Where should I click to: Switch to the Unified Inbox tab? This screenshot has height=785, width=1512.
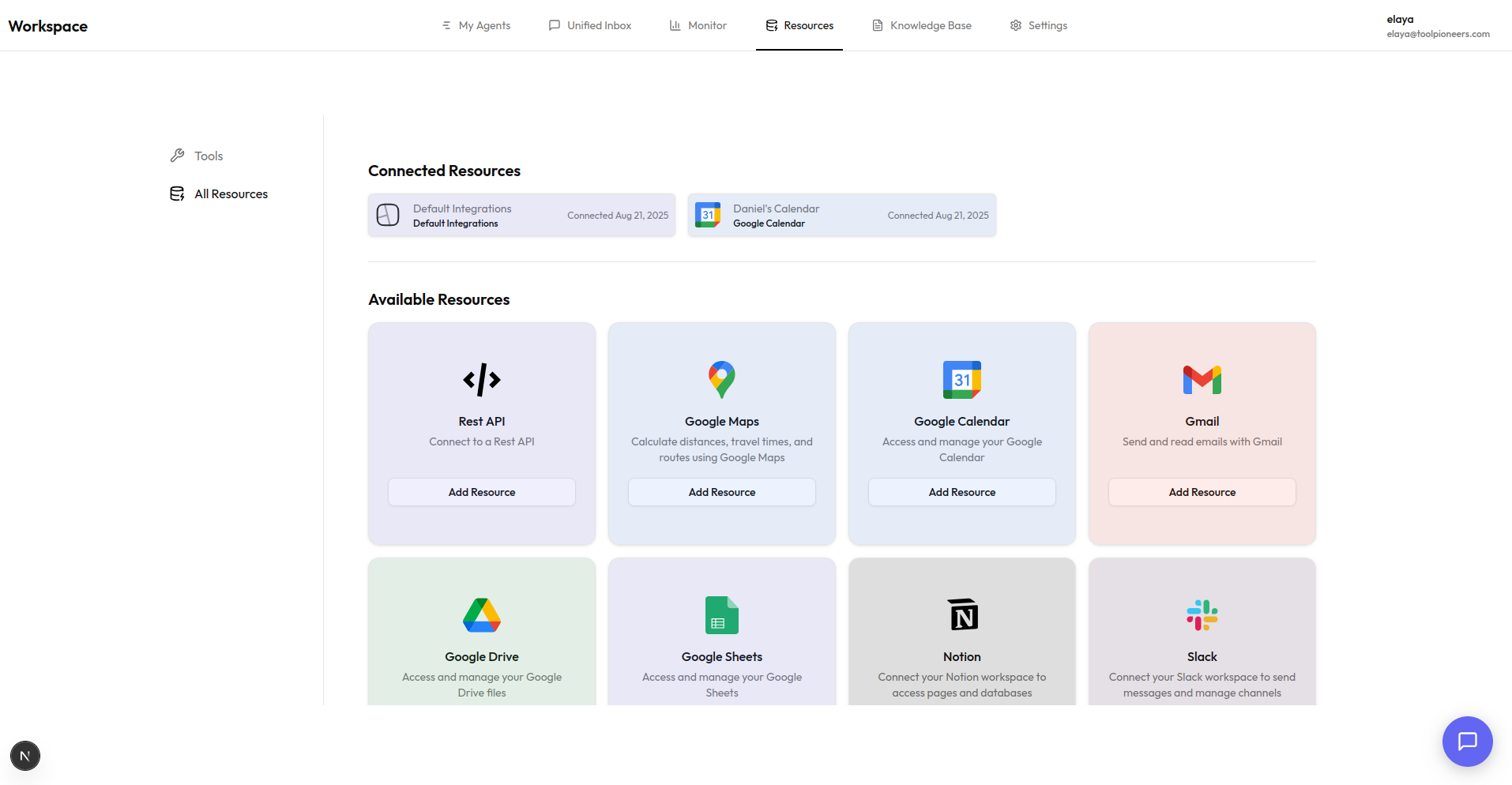(x=589, y=24)
